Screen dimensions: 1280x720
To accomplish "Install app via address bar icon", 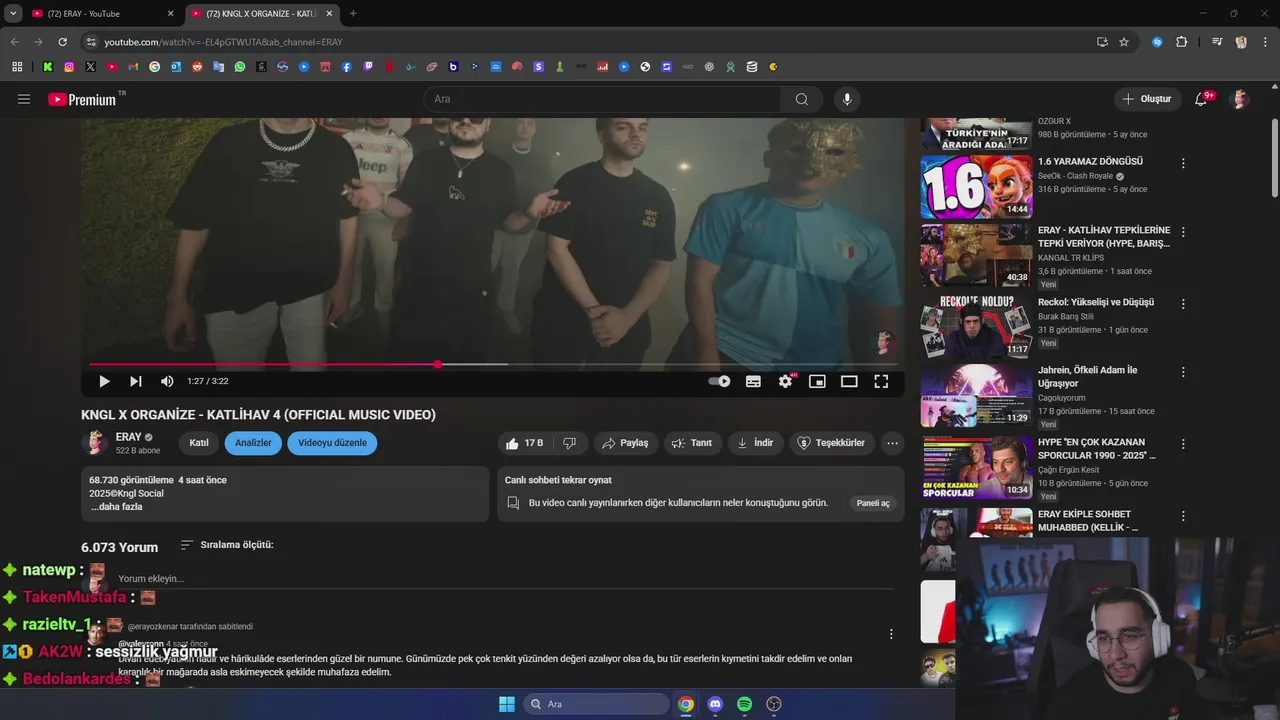I will coord(1102,42).
